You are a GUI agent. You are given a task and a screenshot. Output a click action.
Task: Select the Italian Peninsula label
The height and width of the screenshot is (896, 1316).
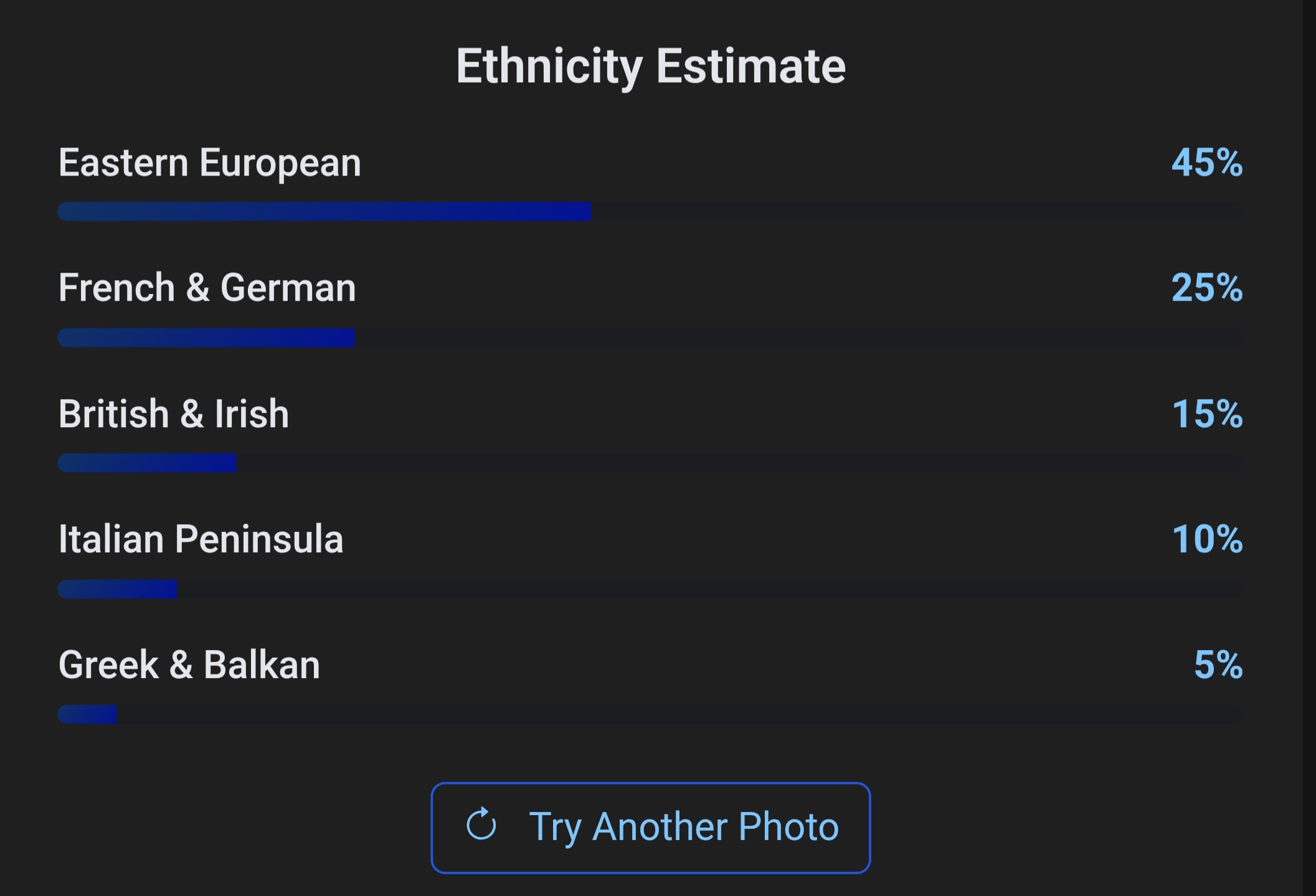click(201, 539)
